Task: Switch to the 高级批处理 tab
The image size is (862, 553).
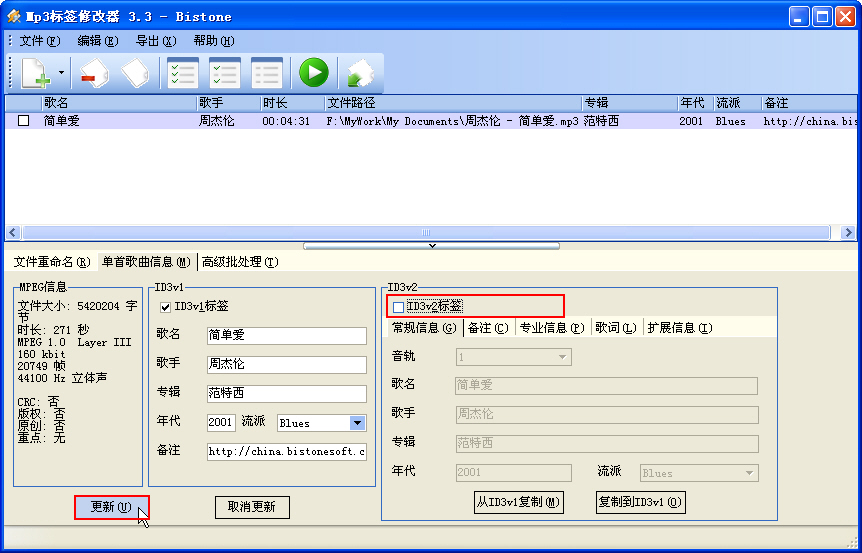Action: coord(240,262)
